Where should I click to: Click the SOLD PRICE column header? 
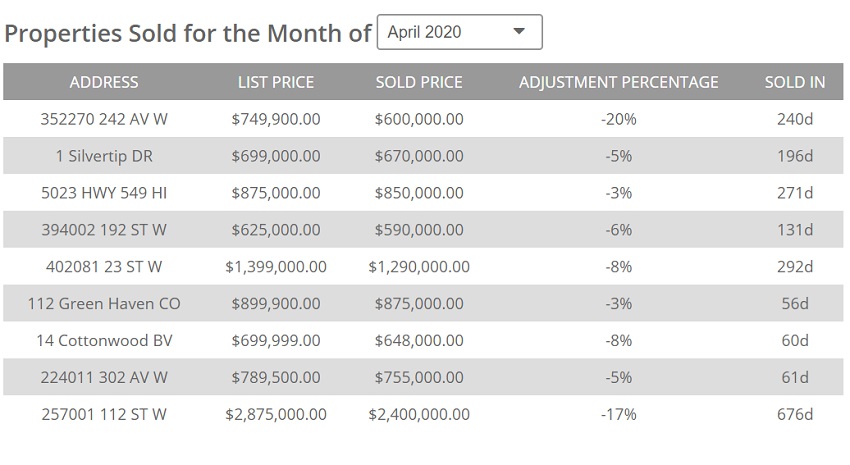[x=419, y=82]
